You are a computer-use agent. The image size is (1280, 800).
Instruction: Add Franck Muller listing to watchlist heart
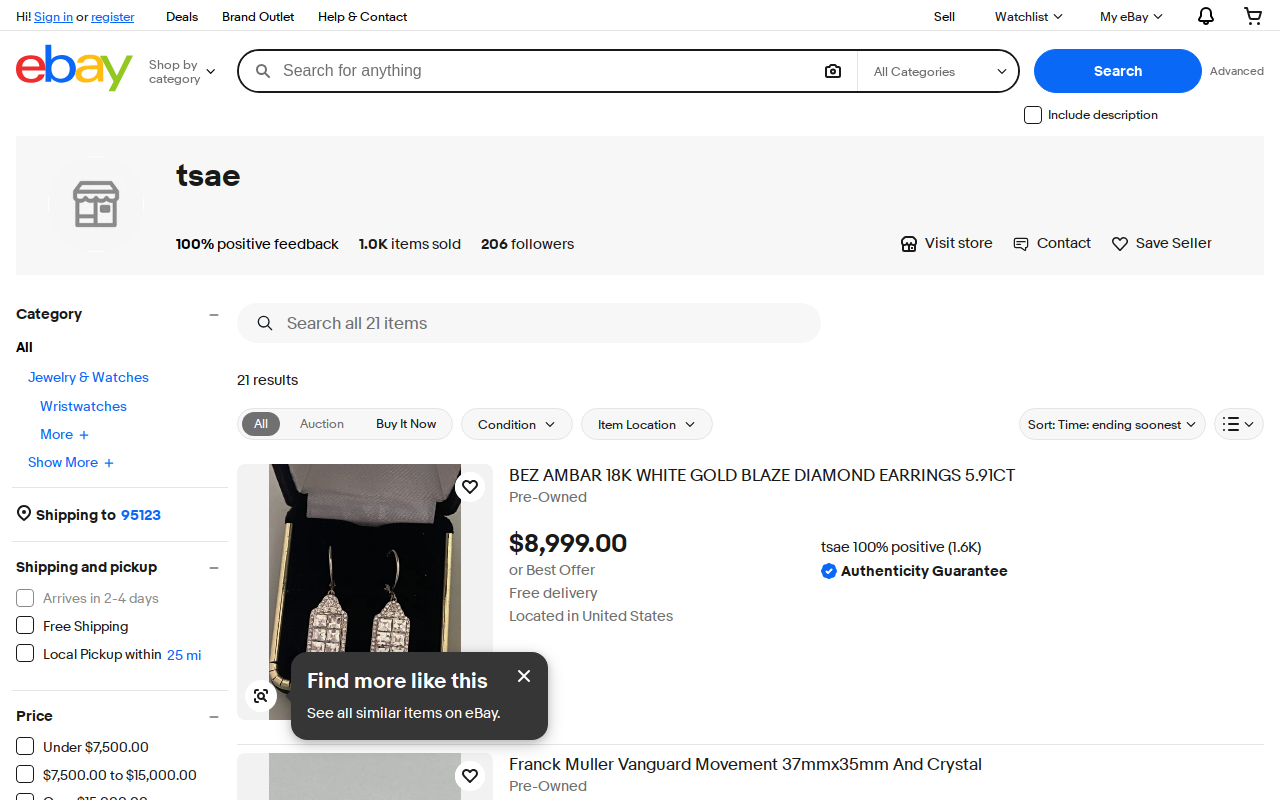click(470, 776)
